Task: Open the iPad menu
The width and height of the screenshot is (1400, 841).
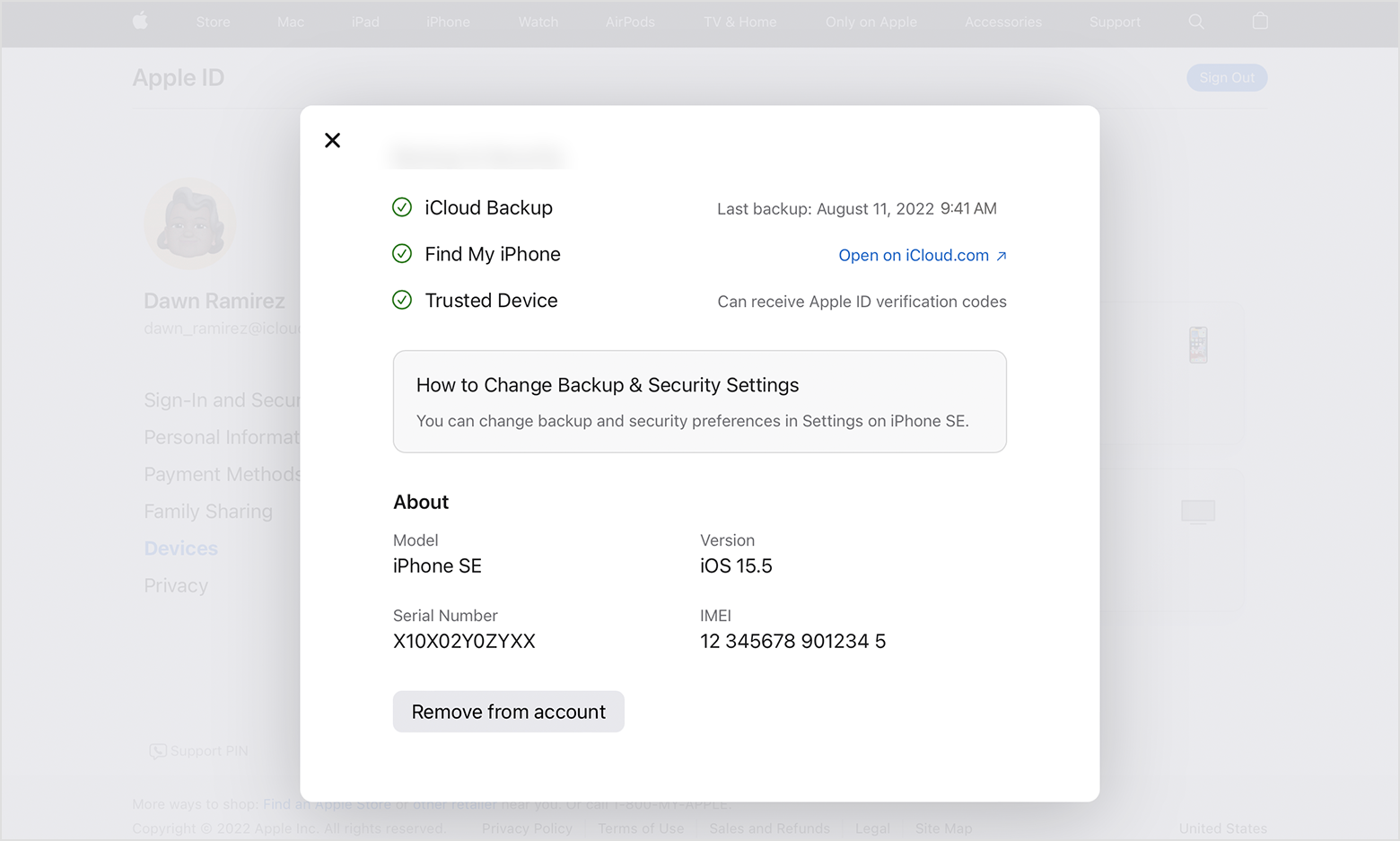Action: 365,22
